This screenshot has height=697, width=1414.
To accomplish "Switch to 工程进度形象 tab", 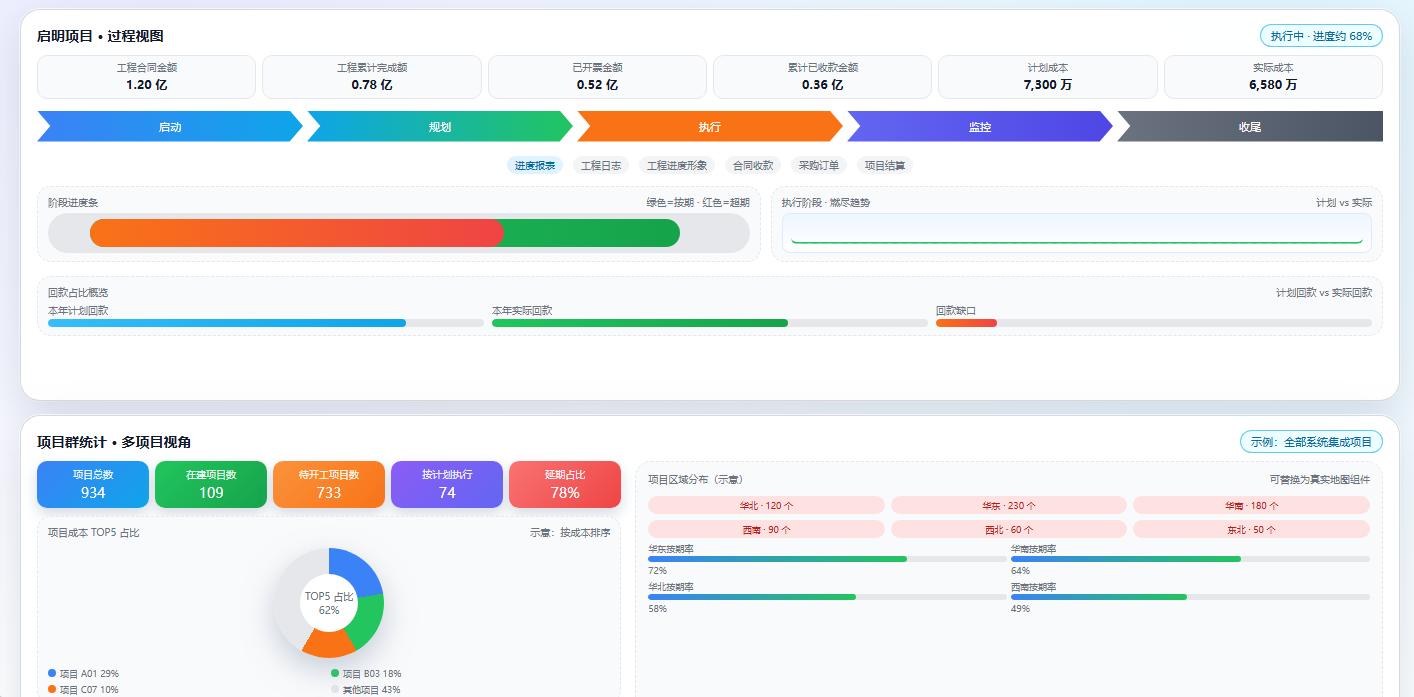I will (x=677, y=166).
